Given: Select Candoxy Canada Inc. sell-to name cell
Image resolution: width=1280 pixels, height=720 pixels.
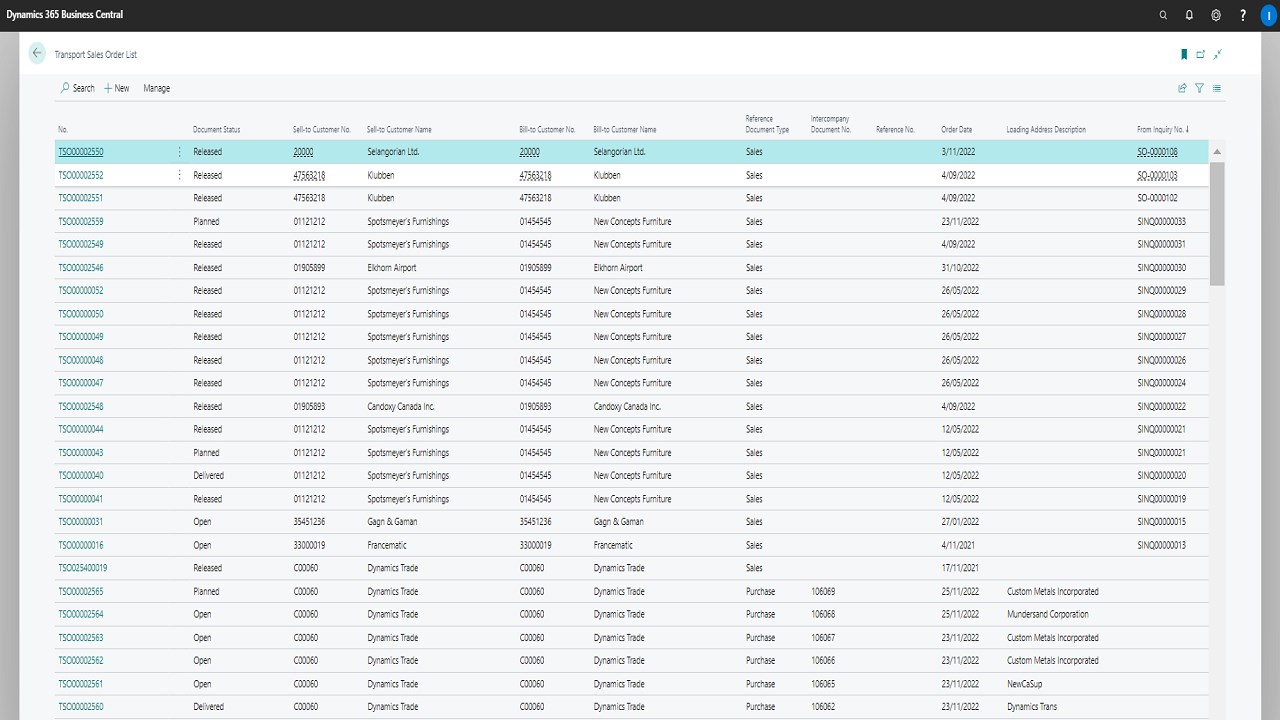Looking at the screenshot, I should [401, 406].
